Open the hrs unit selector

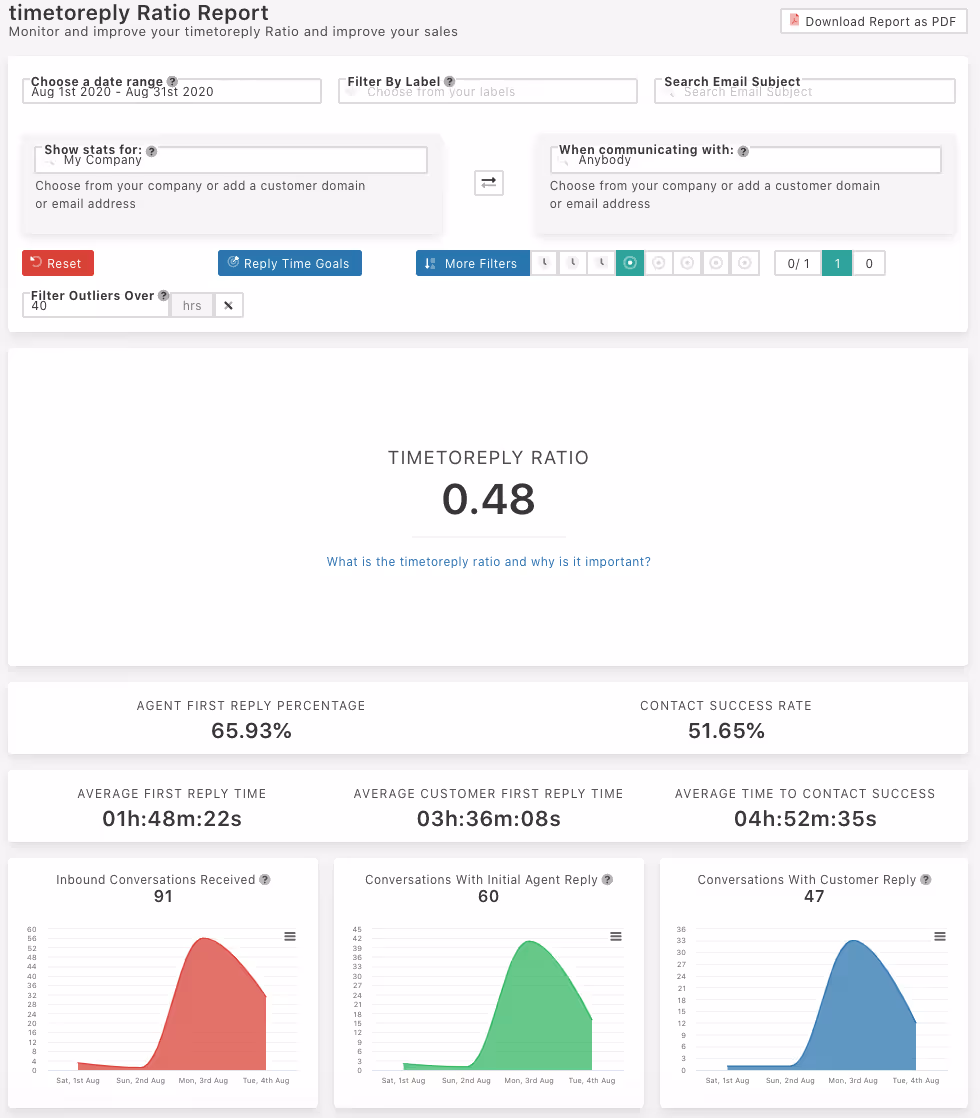[x=191, y=305]
